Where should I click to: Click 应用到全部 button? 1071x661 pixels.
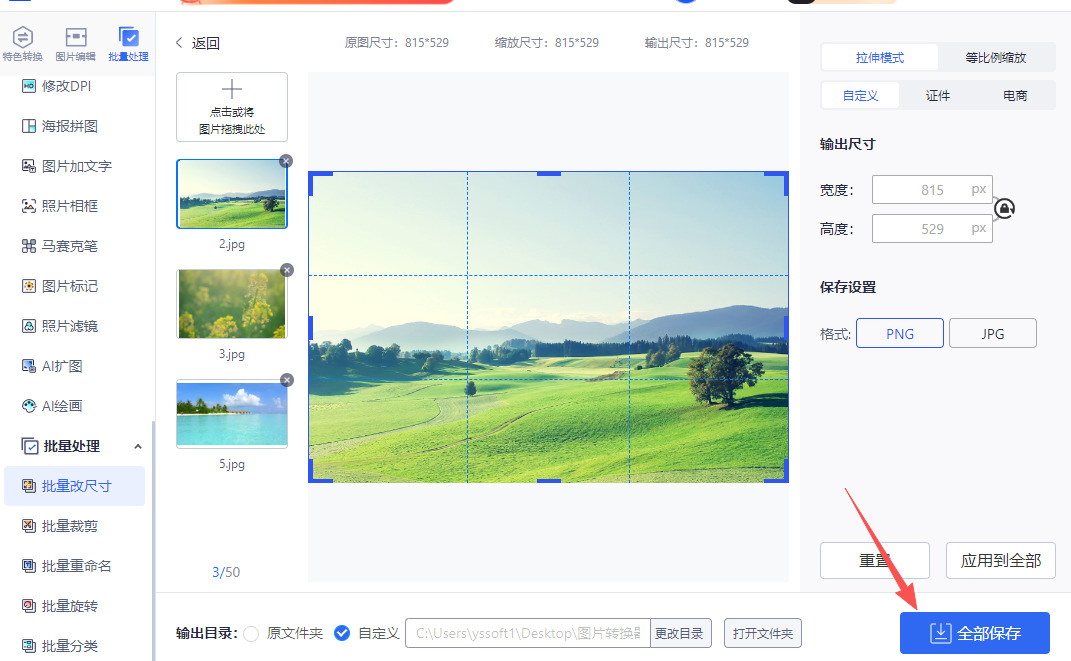tap(1001, 561)
